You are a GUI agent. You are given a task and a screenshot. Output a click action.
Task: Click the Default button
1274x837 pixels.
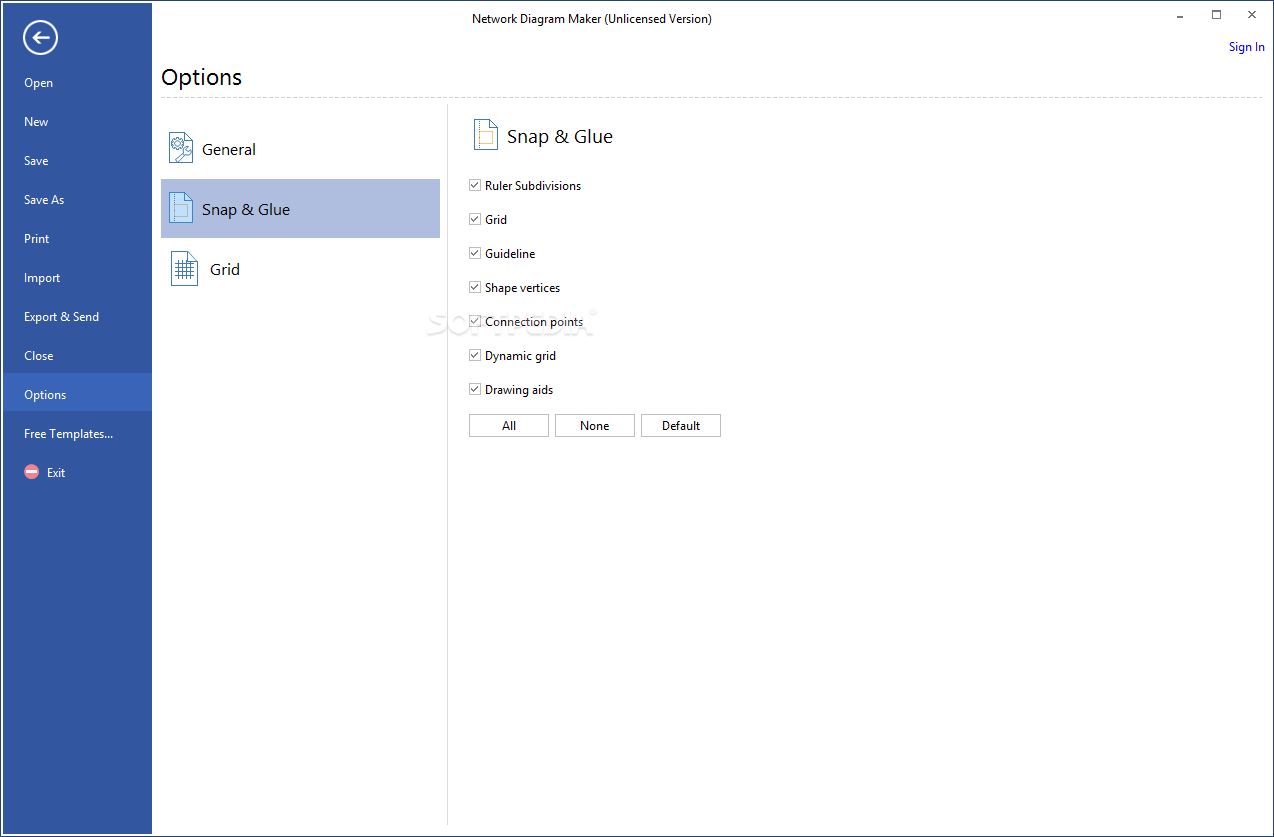click(681, 426)
